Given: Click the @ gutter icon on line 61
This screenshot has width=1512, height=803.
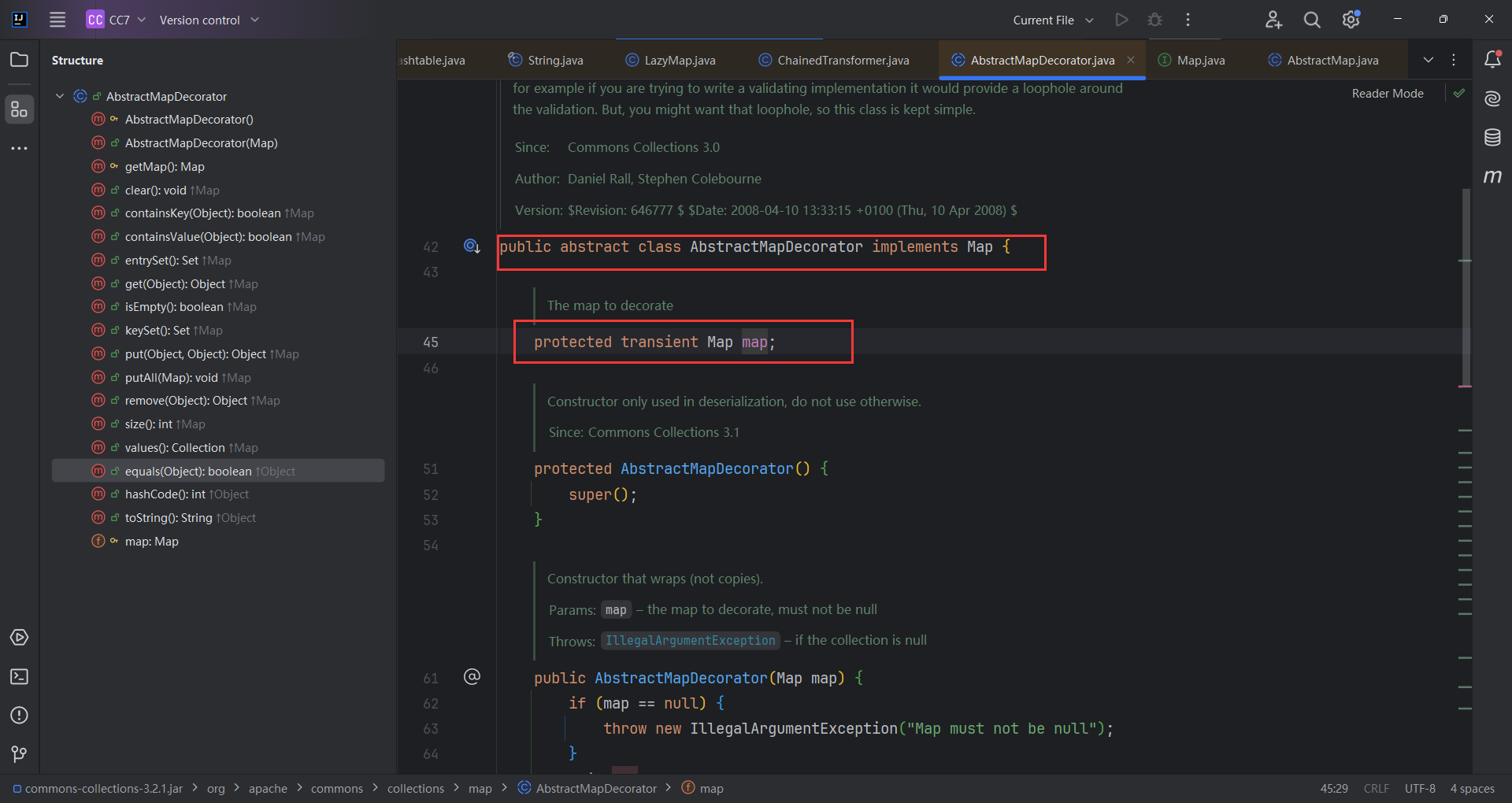Looking at the screenshot, I should coord(472,677).
